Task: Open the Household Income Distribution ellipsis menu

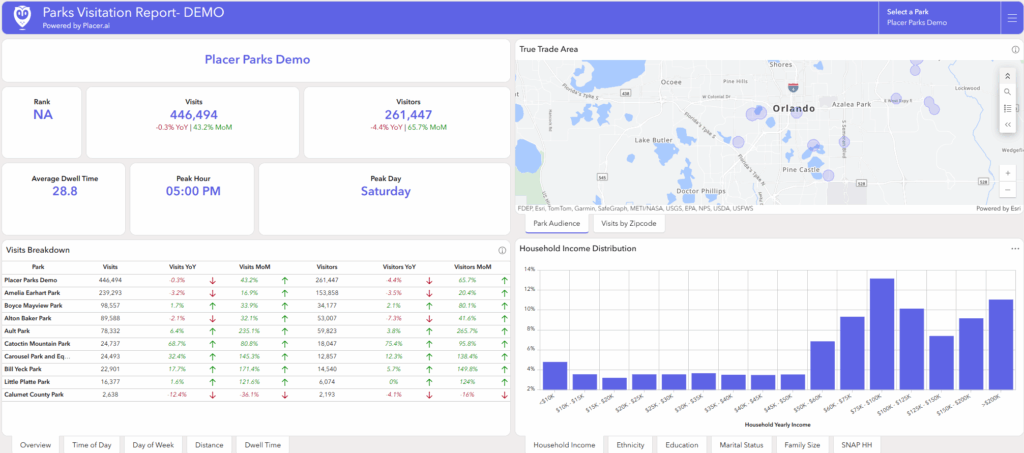Action: (x=1015, y=249)
